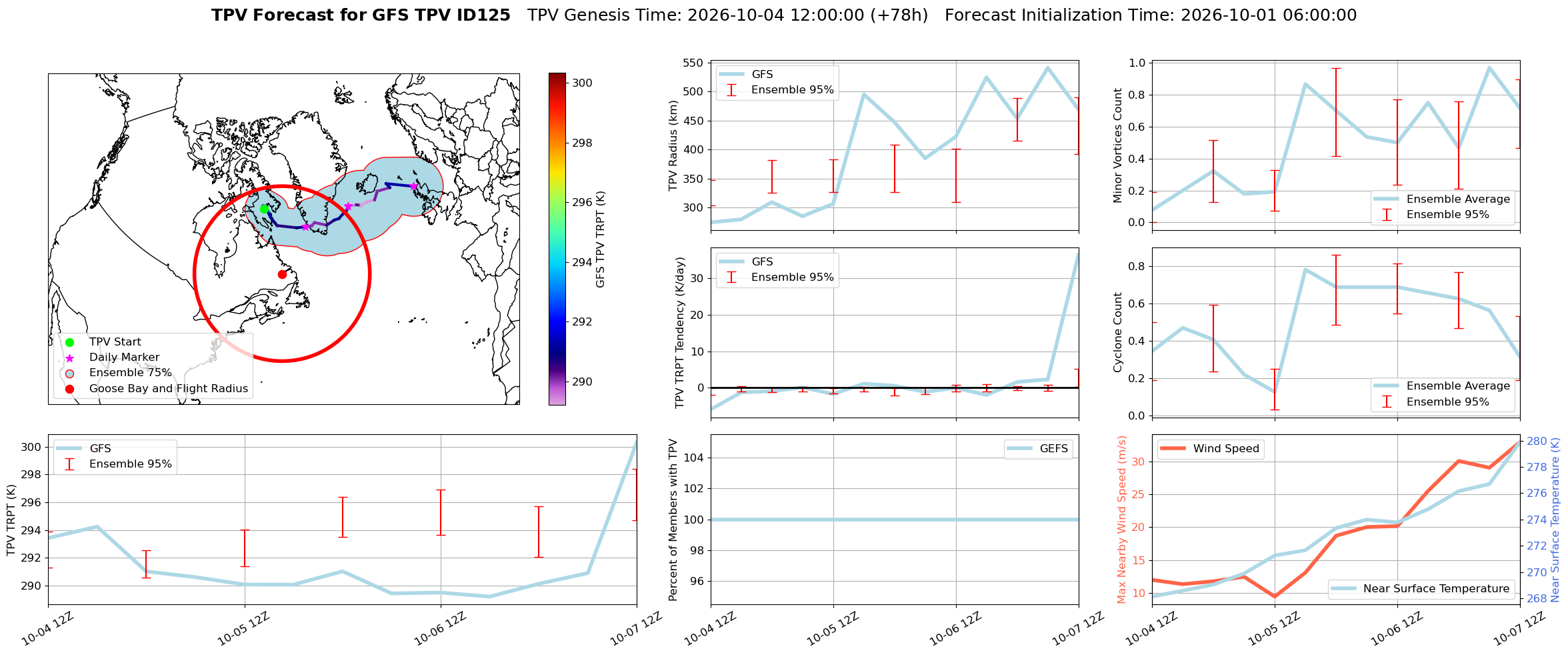Click the GEFS line sample in its legend

coord(1019,448)
